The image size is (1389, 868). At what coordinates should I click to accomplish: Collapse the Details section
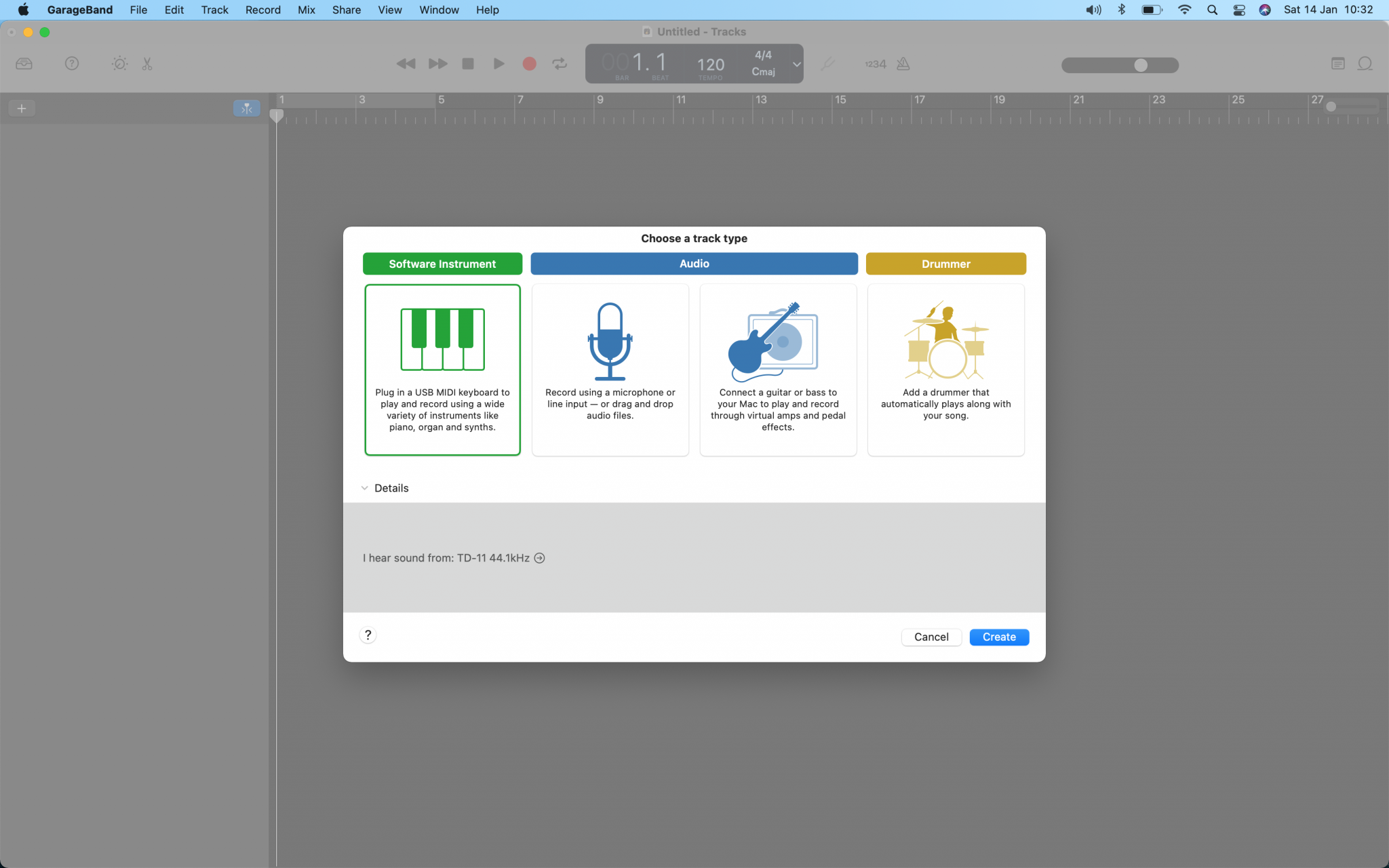(x=365, y=488)
